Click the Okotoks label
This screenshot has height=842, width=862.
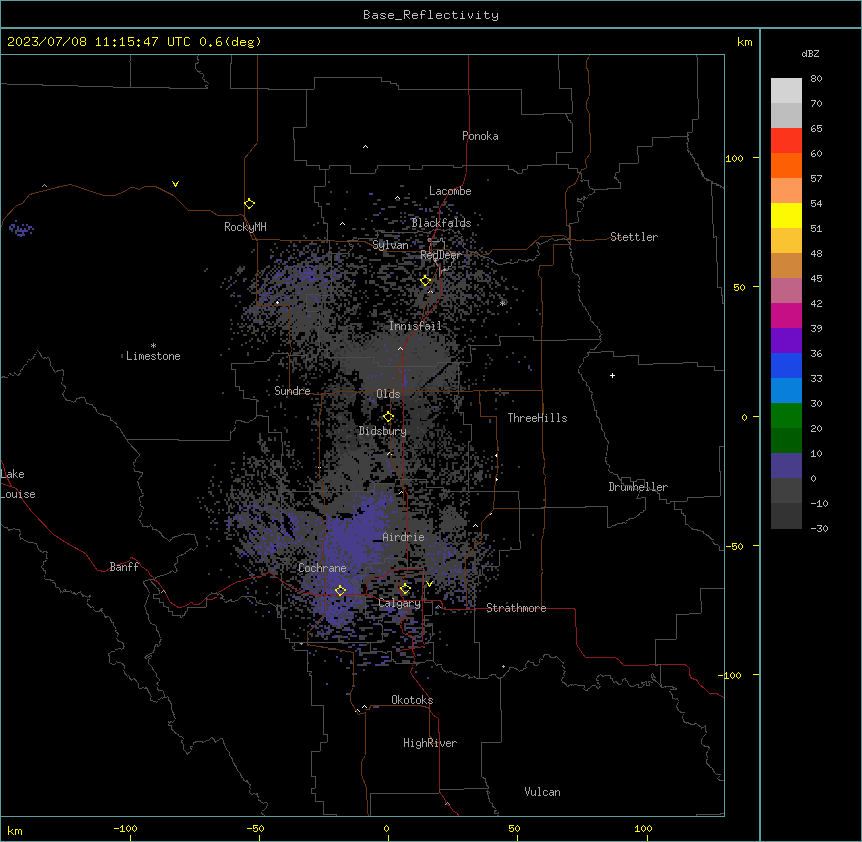[x=412, y=700]
